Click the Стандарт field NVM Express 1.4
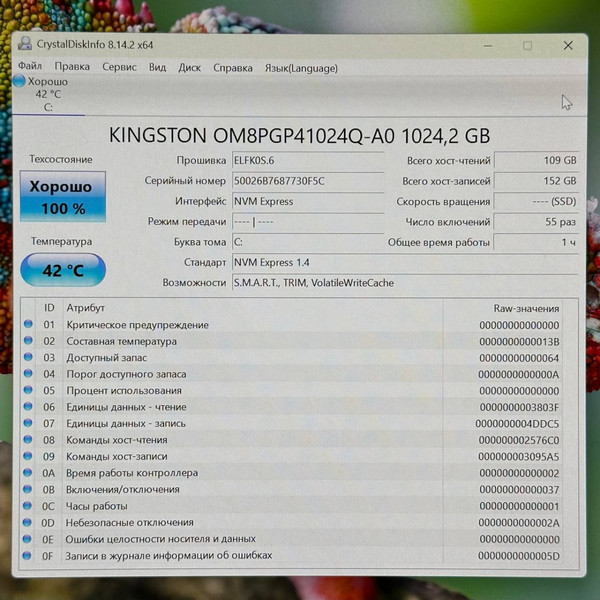The image size is (600, 600). point(405,262)
